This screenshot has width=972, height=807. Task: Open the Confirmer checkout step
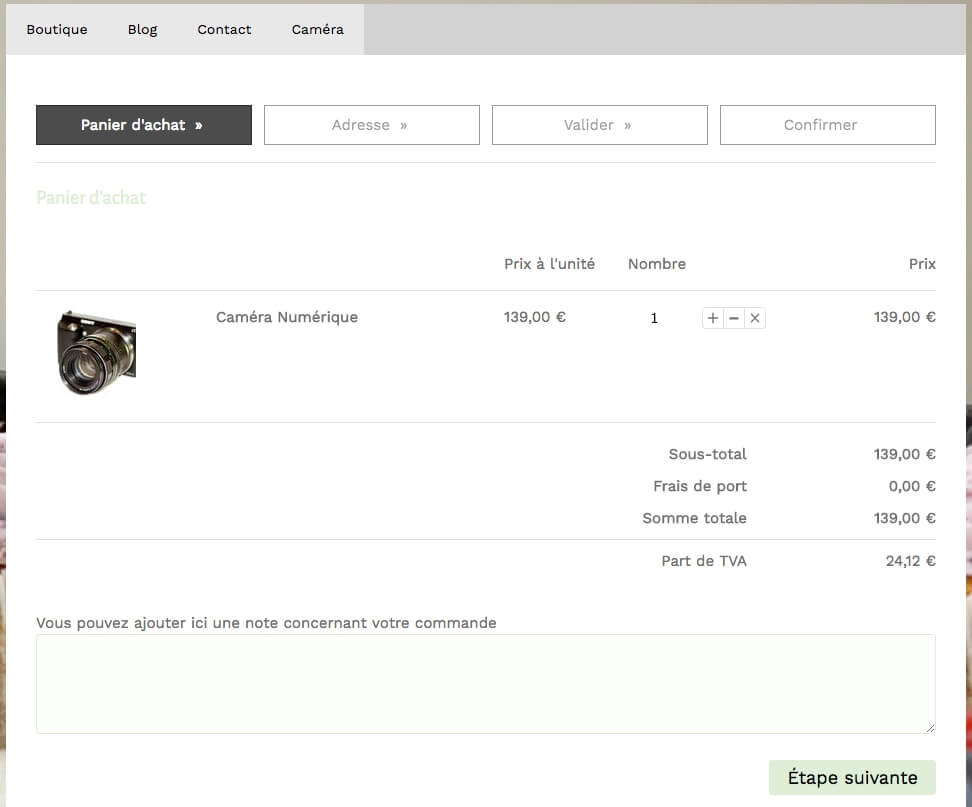tap(828, 125)
